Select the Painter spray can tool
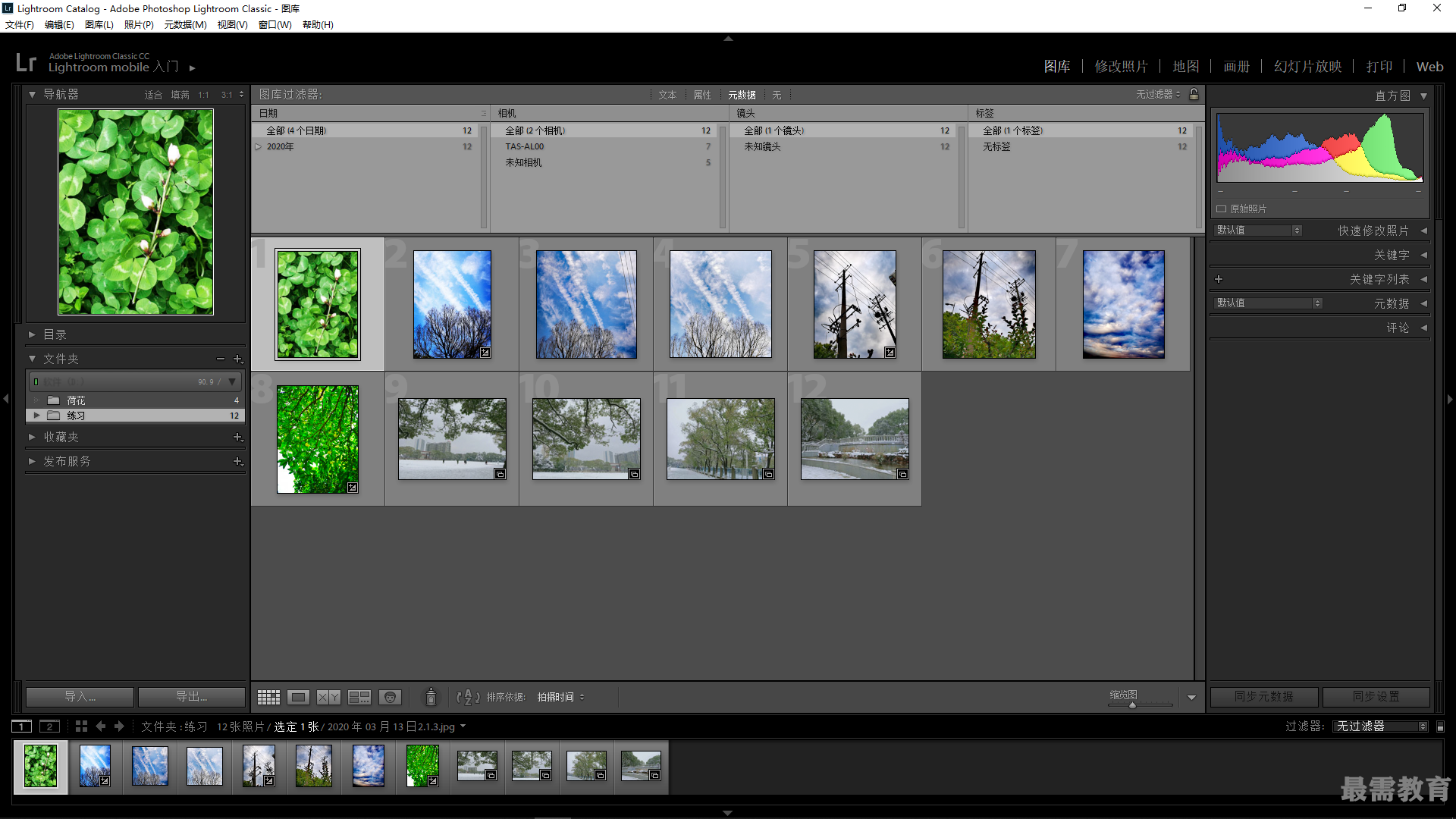The width and height of the screenshot is (1456, 819). point(431,697)
